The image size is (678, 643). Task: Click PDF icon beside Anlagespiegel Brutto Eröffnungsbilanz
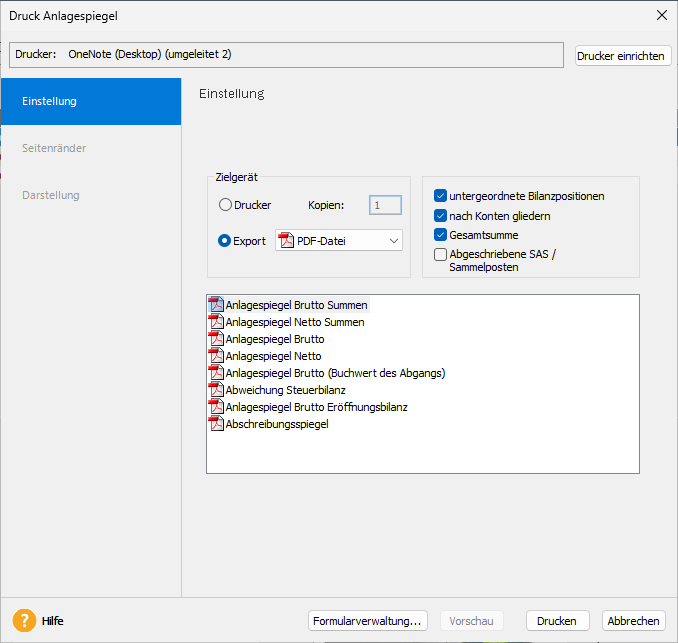point(216,407)
